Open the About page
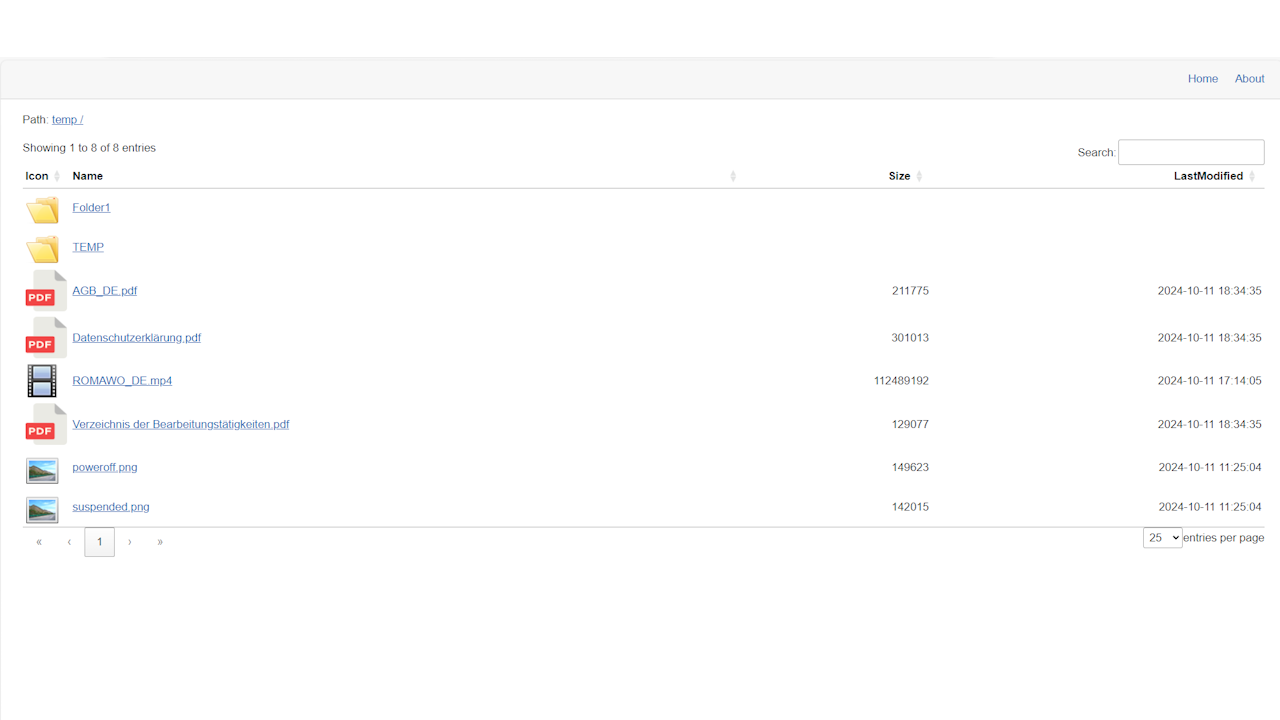Viewport: 1280px width, 720px height. (1249, 79)
